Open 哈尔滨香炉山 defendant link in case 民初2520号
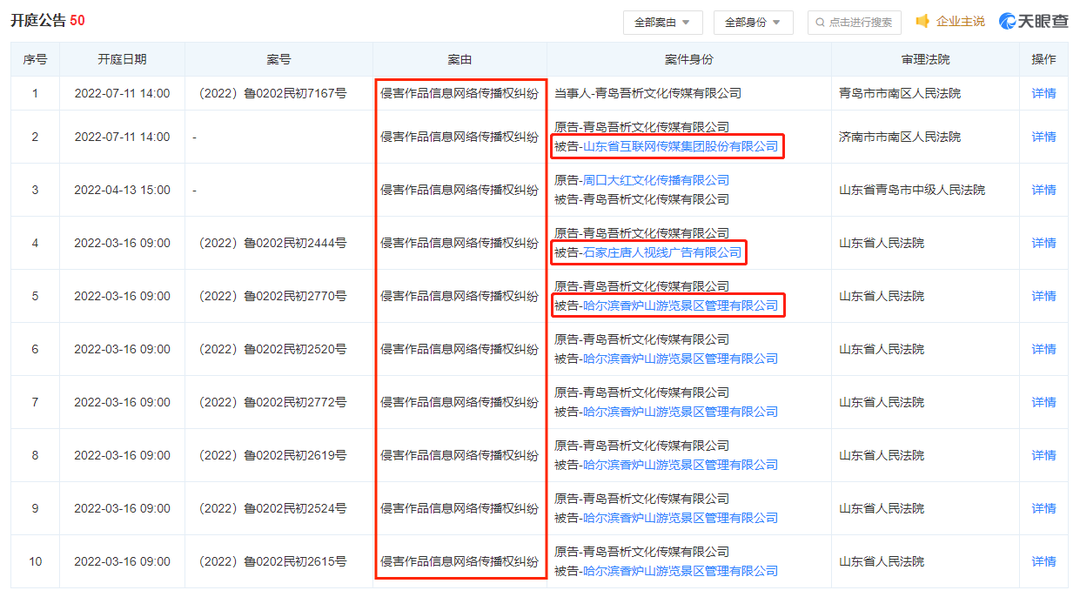 pos(681,359)
